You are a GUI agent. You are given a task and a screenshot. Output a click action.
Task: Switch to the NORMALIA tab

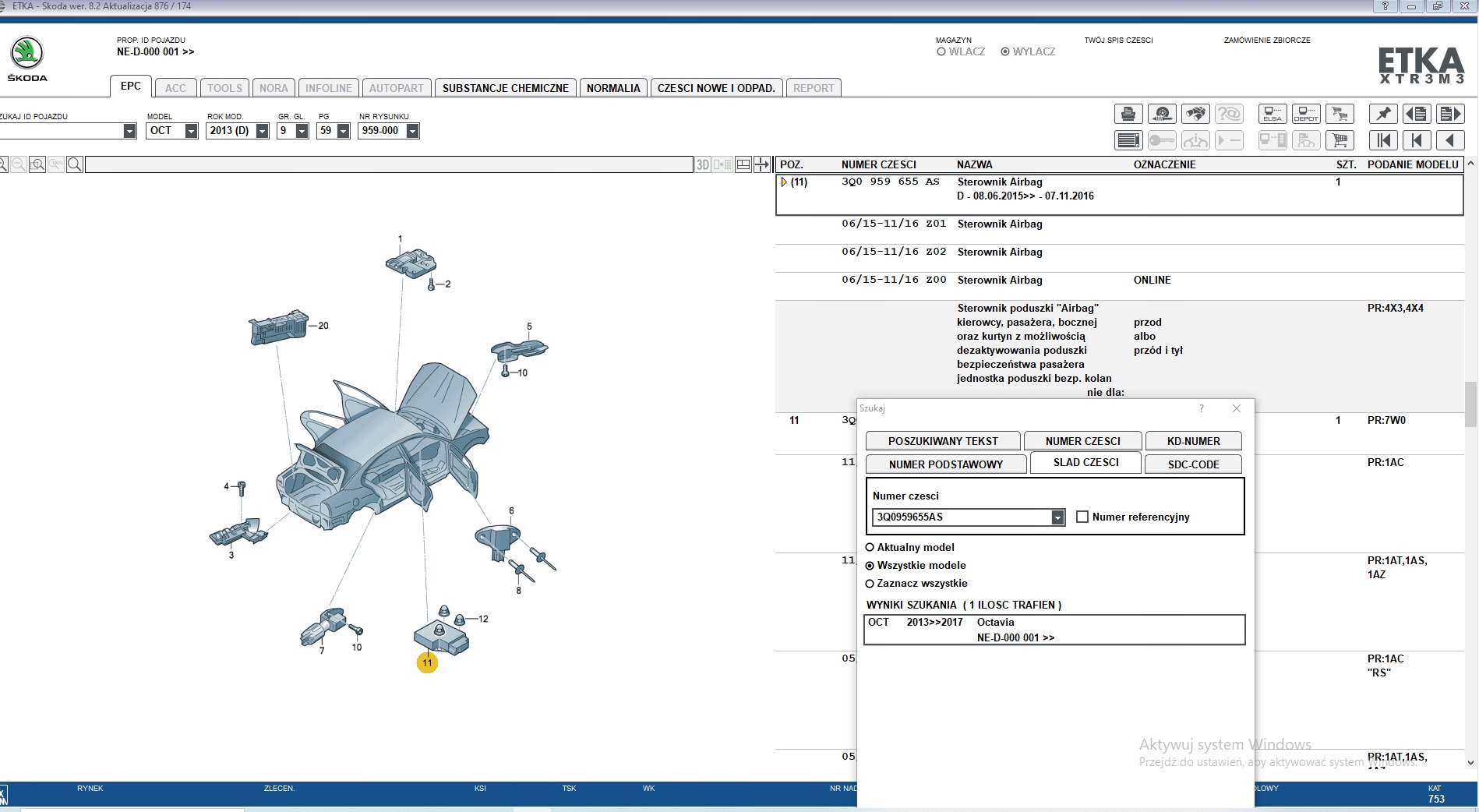click(x=612, y=88)
